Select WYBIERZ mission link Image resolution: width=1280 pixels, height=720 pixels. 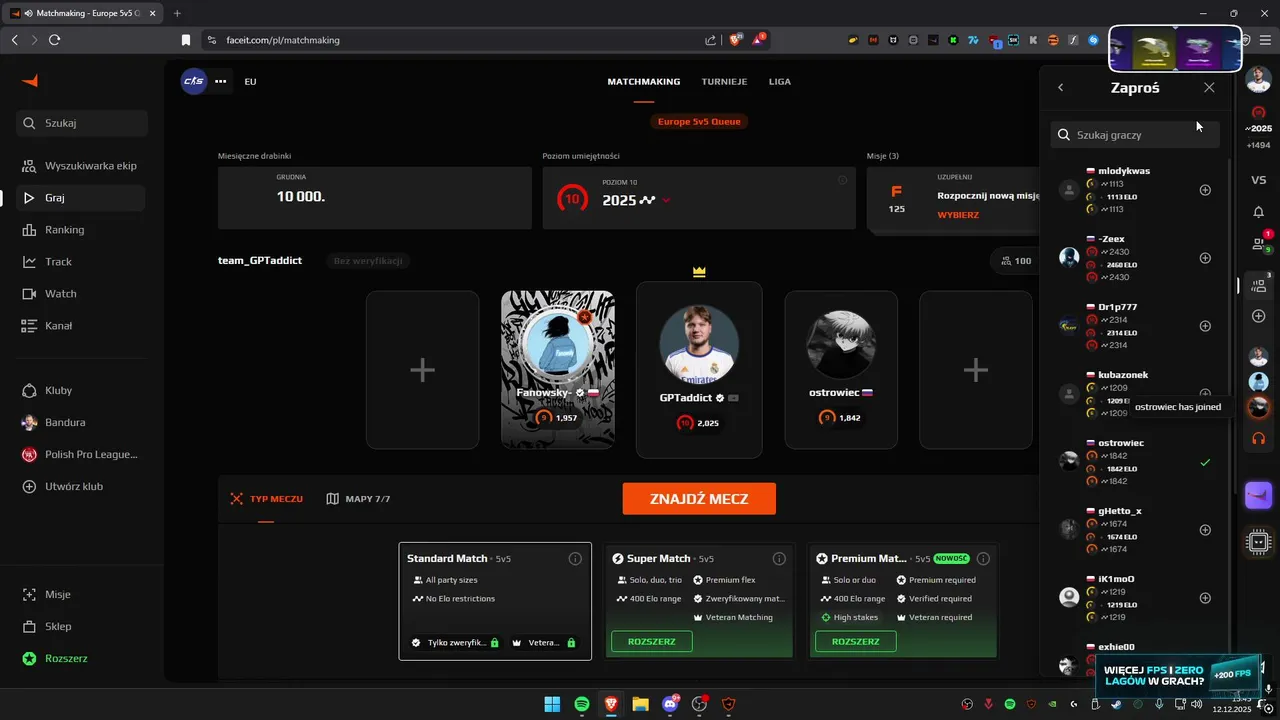(958, 215)
